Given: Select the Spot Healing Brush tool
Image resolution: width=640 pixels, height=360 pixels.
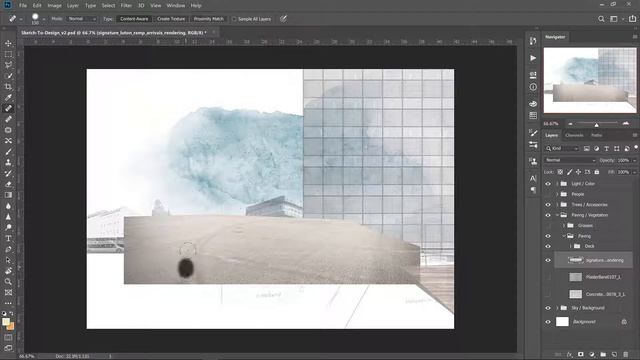Looking at the screenshot, I should coord(8,108).
